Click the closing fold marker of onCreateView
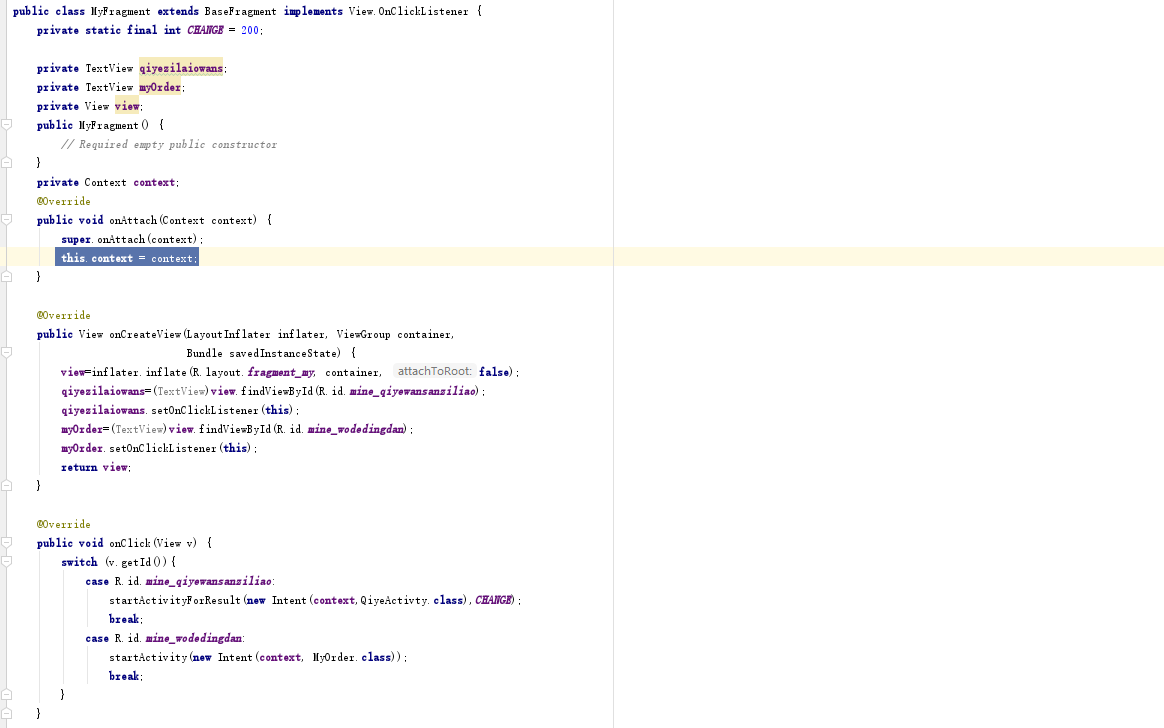Viewport: 1164px width, 728px height. click(7, 485)
